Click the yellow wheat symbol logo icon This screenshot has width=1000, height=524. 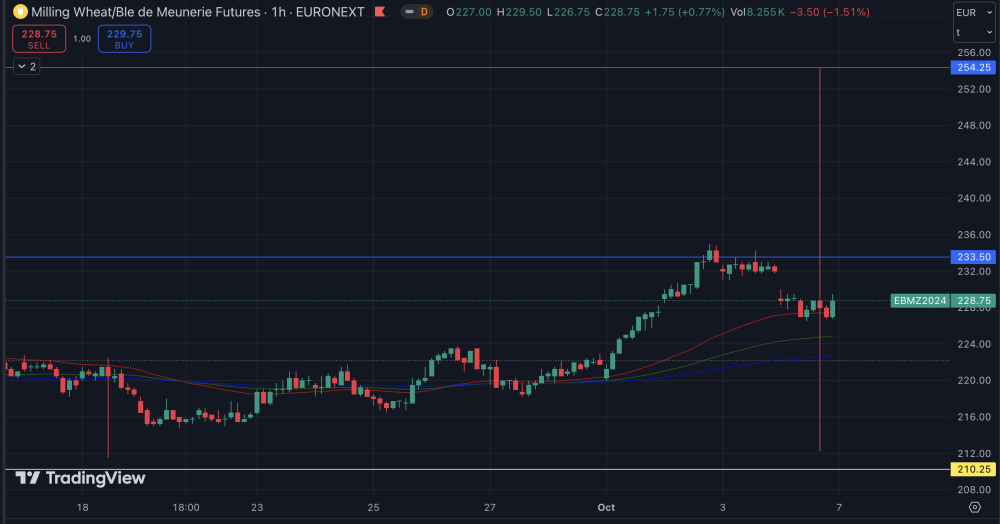(x=20, y=11)
